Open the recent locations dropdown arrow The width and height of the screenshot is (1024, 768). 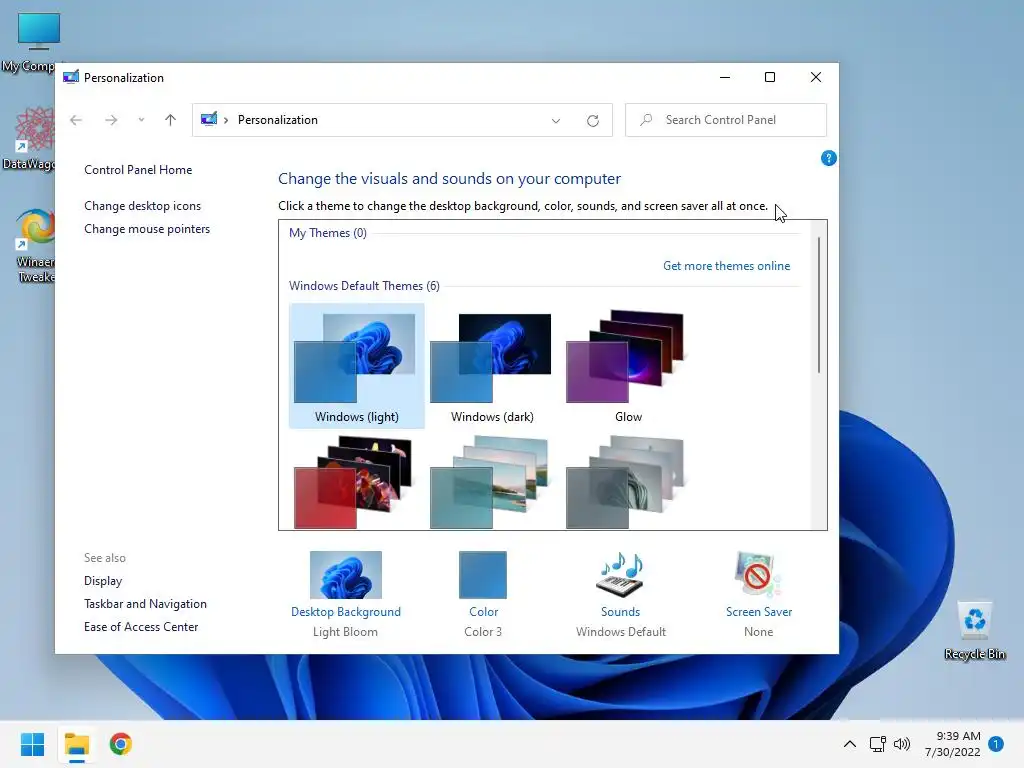141,120
